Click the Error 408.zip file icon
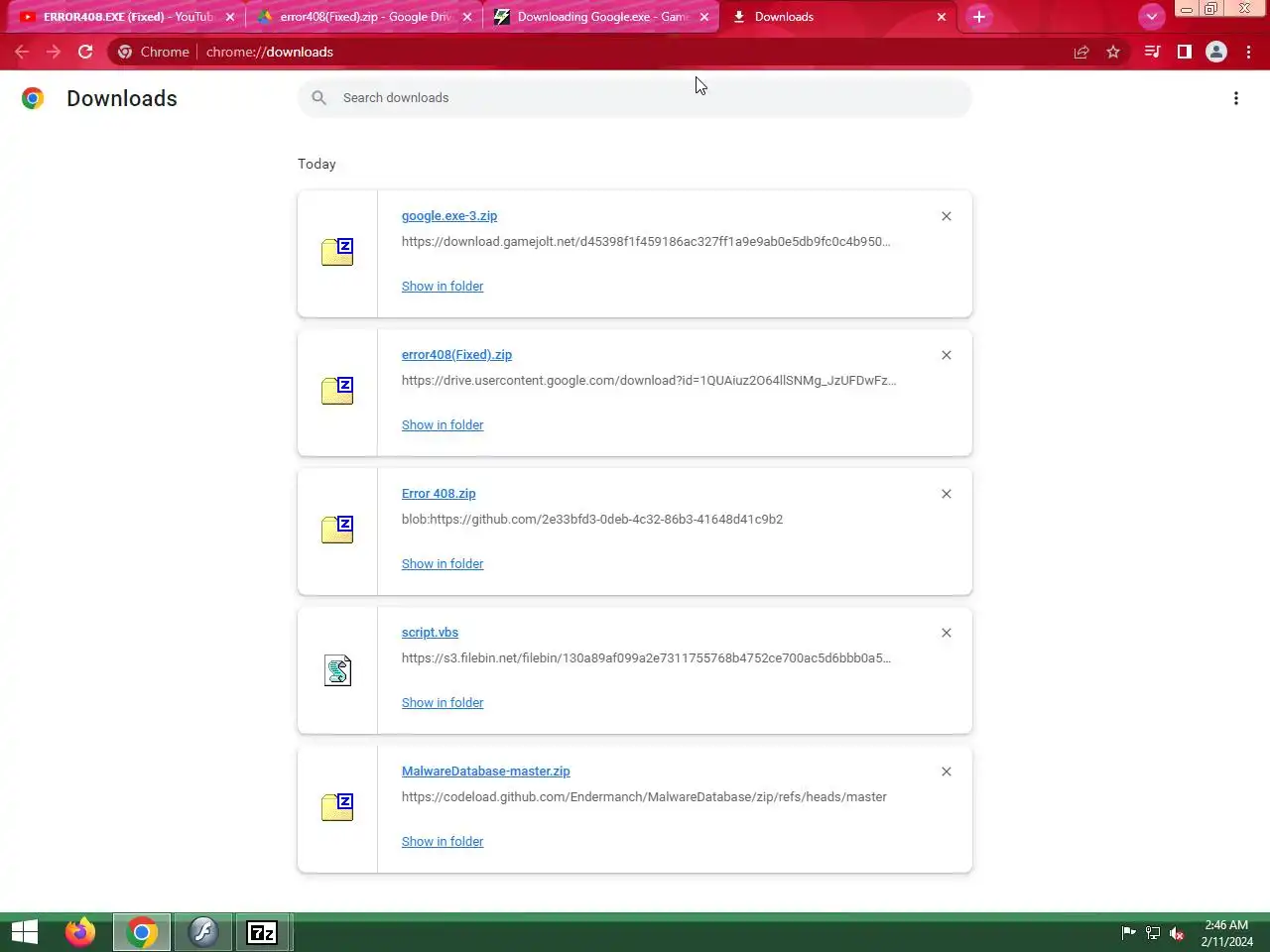This screenshot has width=1270, height=952. point(337,530)
